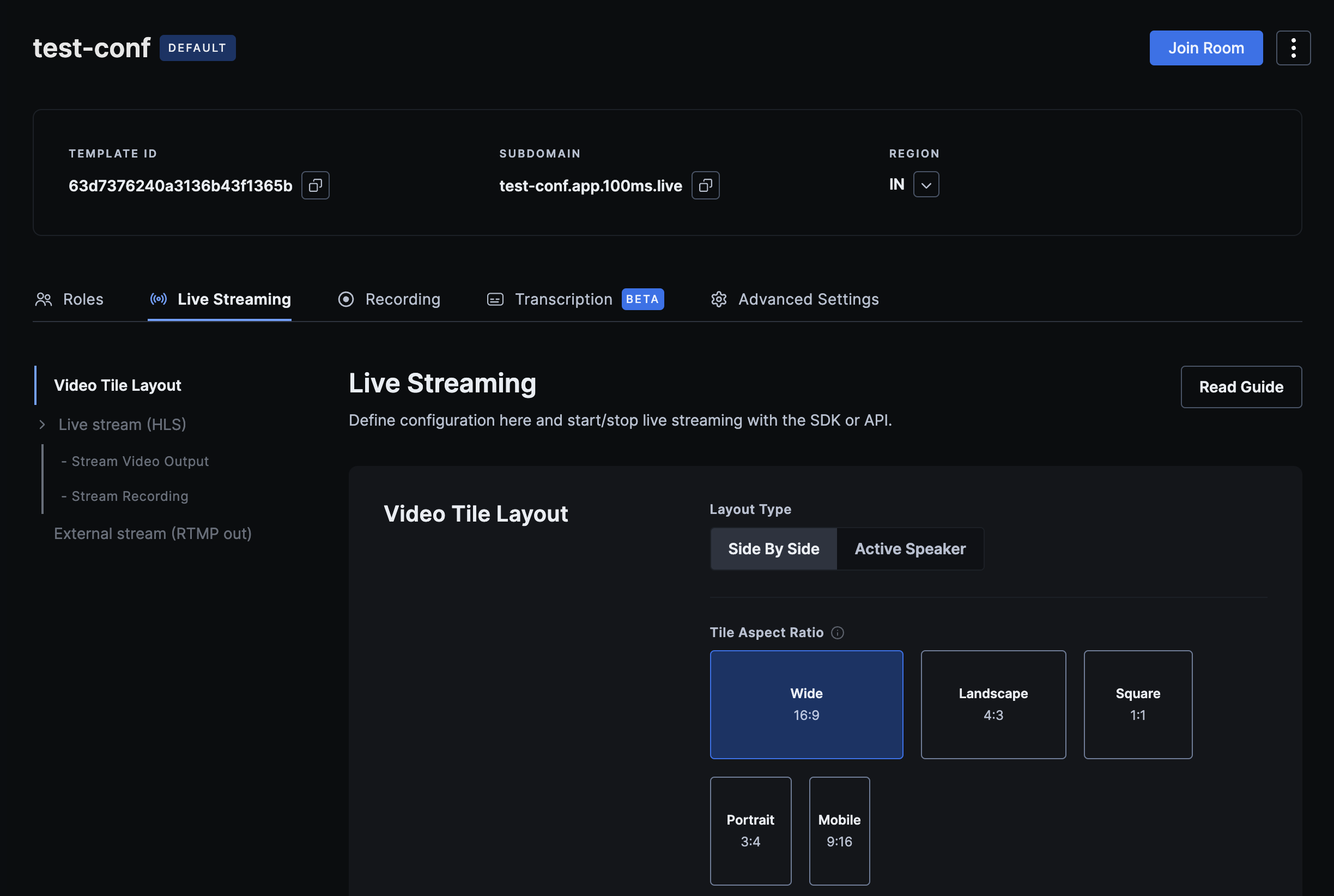Click the Transcription captions icon
This screenshot has width=1334, height=896.
coord(495,299)
